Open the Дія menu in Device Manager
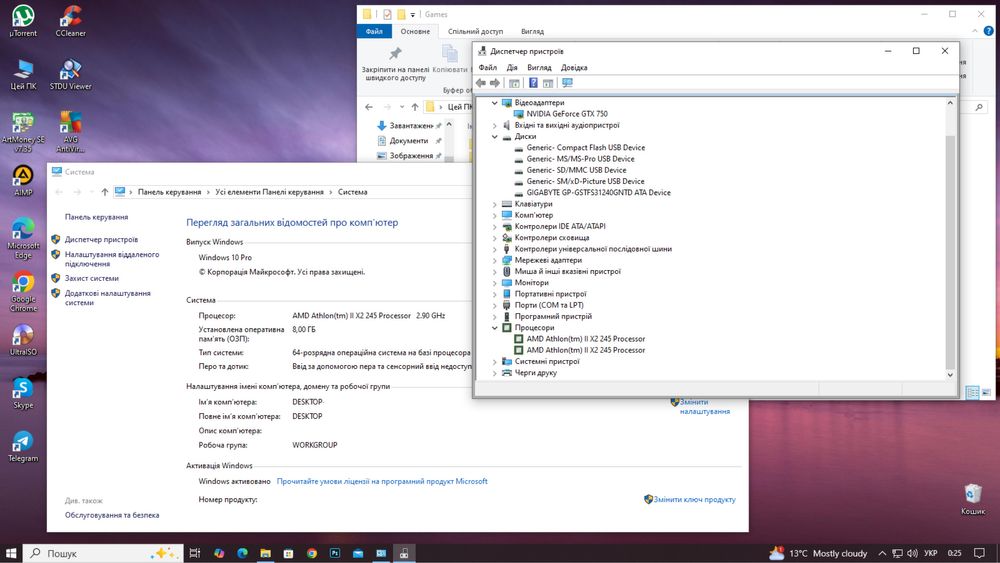1000x563 pixels. point(512,68)
